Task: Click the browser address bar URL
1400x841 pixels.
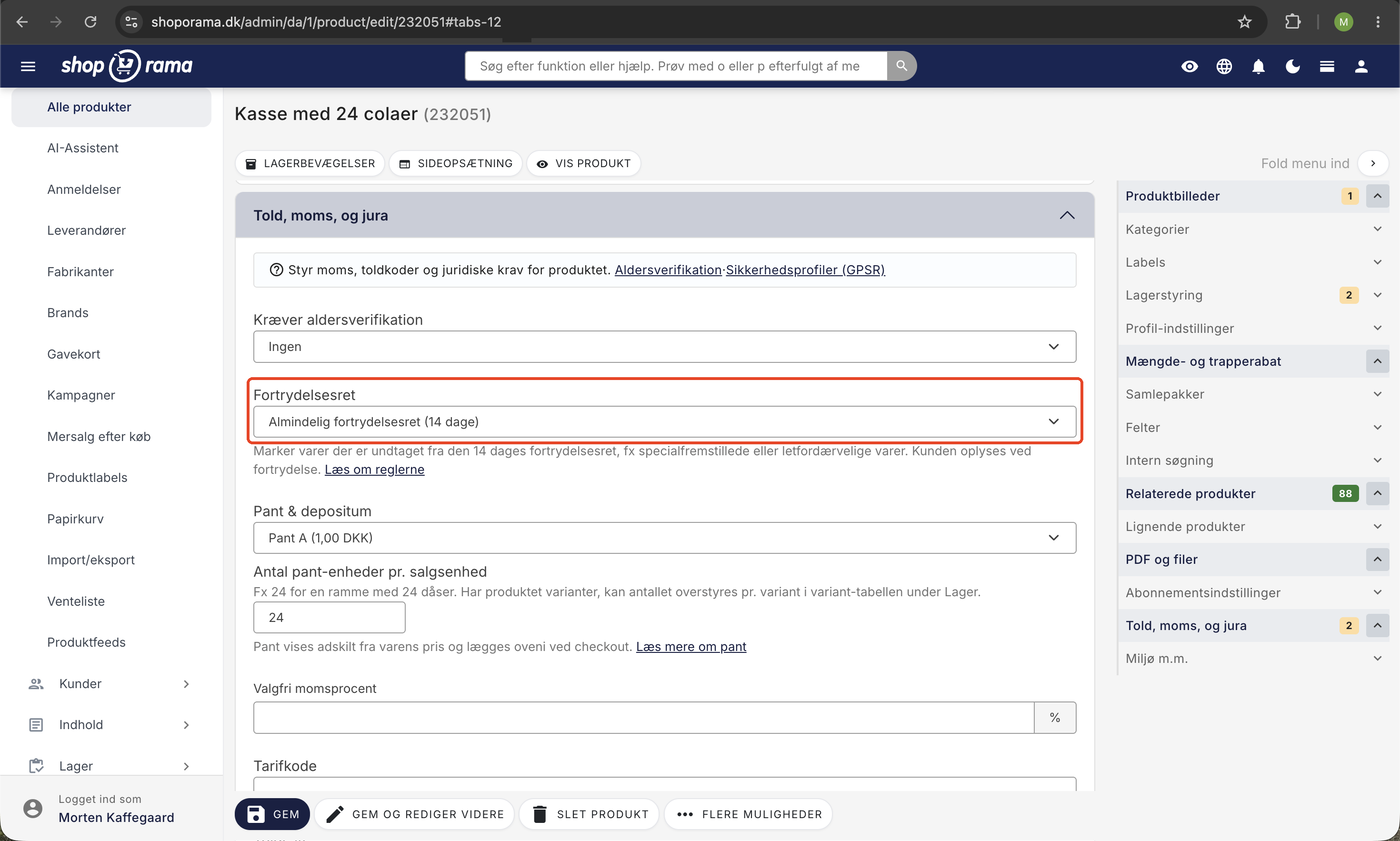Action: 326,21
